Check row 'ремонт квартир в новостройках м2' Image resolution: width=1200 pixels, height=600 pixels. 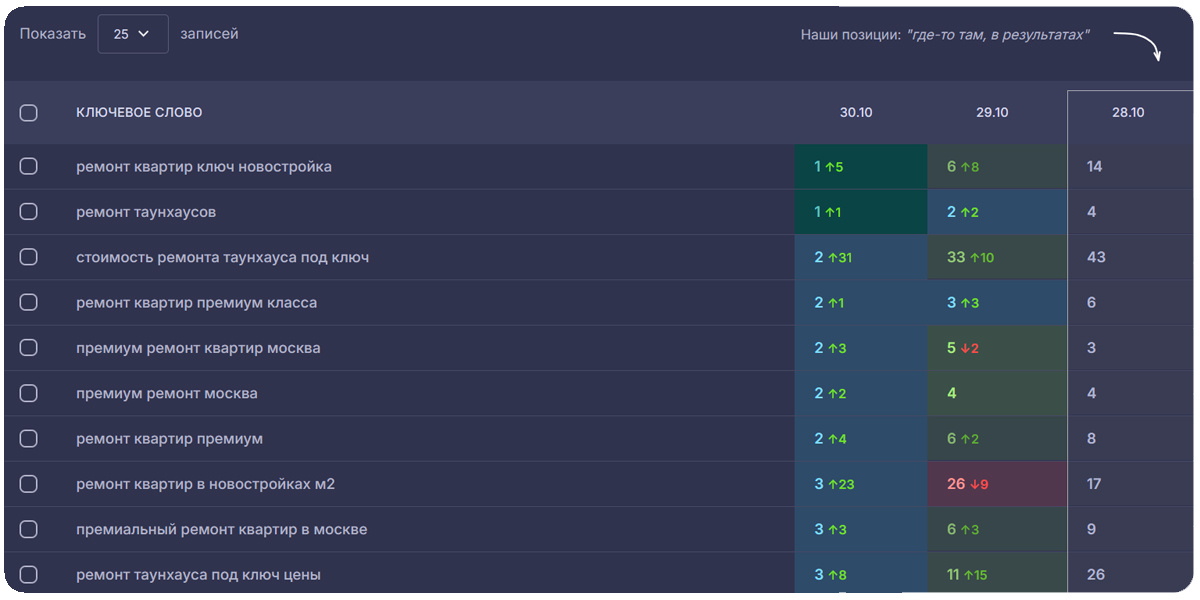(29, 484)
